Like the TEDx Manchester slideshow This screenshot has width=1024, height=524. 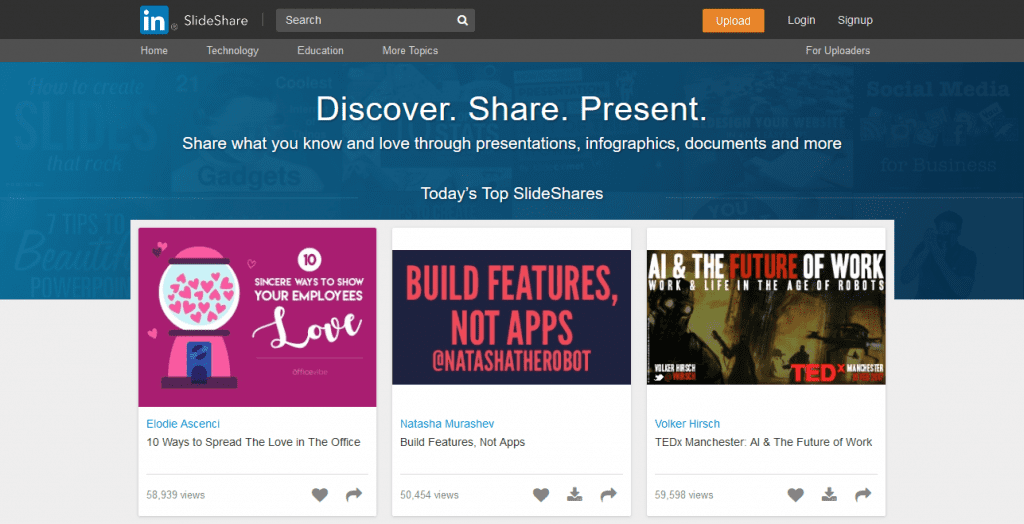pos(795,495)
